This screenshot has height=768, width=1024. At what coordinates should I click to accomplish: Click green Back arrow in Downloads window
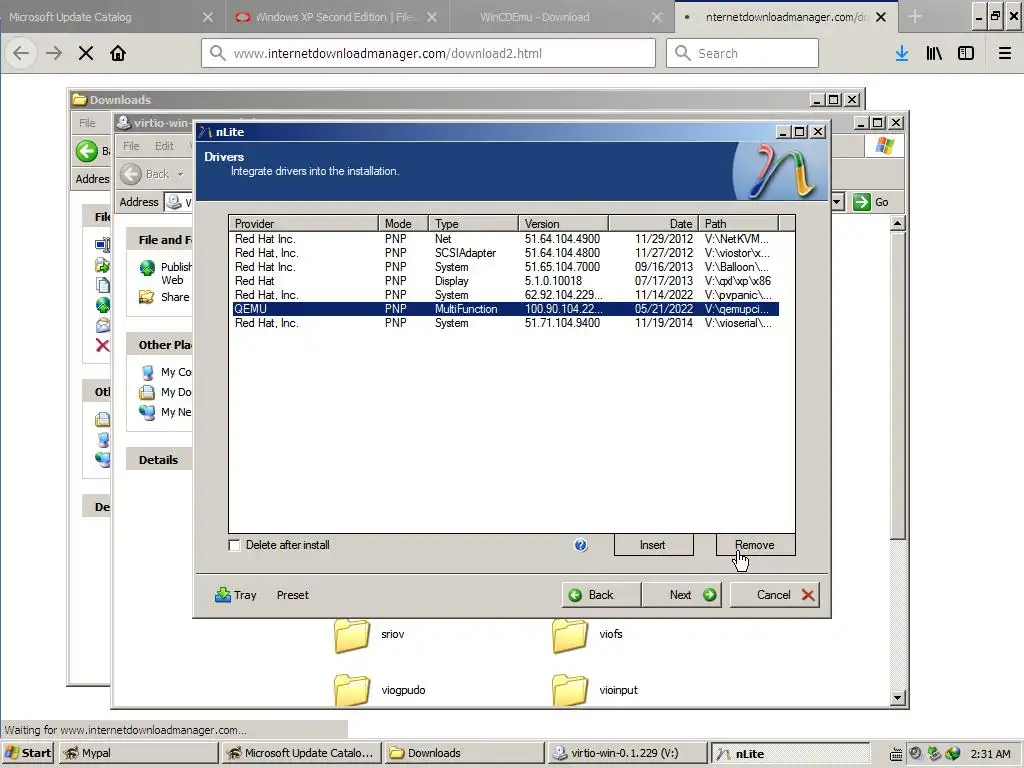tap(86, 151)
